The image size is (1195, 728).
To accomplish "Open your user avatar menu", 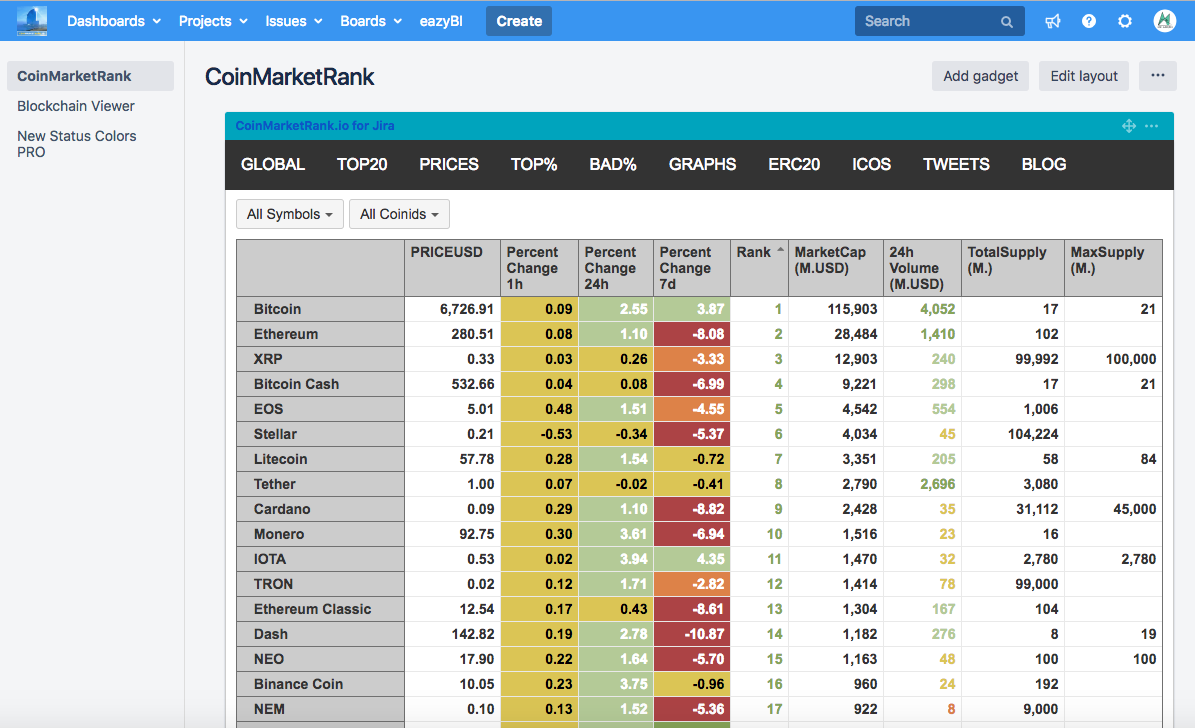I will pyautogui.click(x=1163, y=20).
